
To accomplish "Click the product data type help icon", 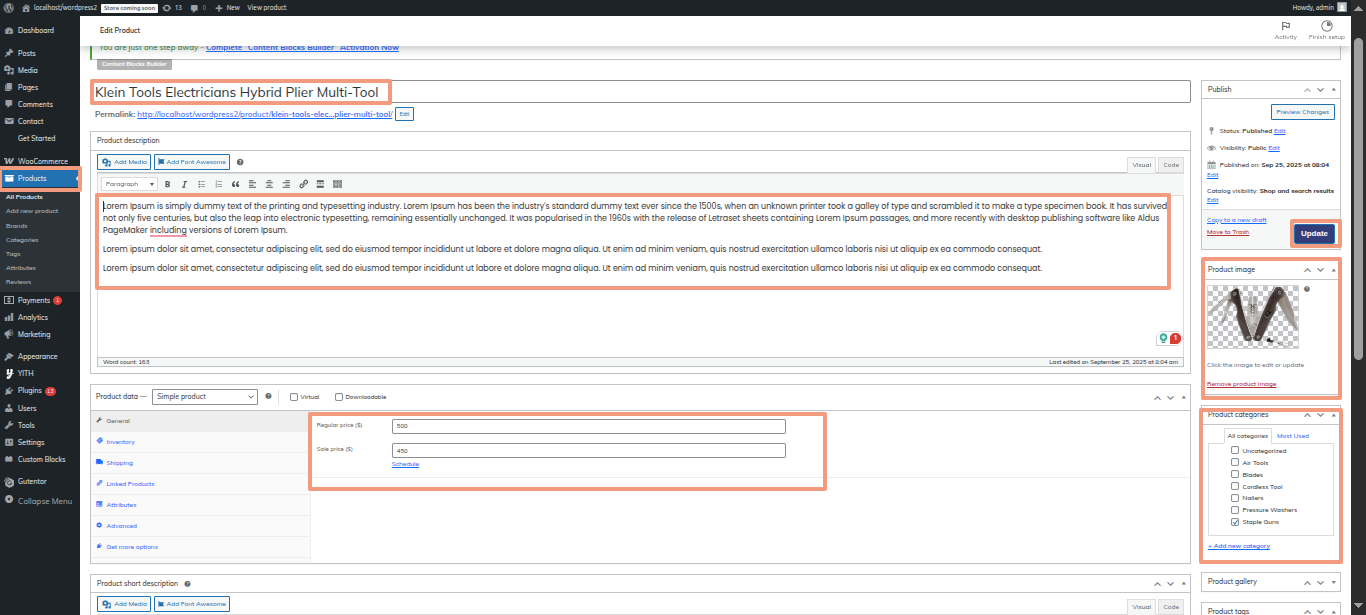I will coord(269,396).
